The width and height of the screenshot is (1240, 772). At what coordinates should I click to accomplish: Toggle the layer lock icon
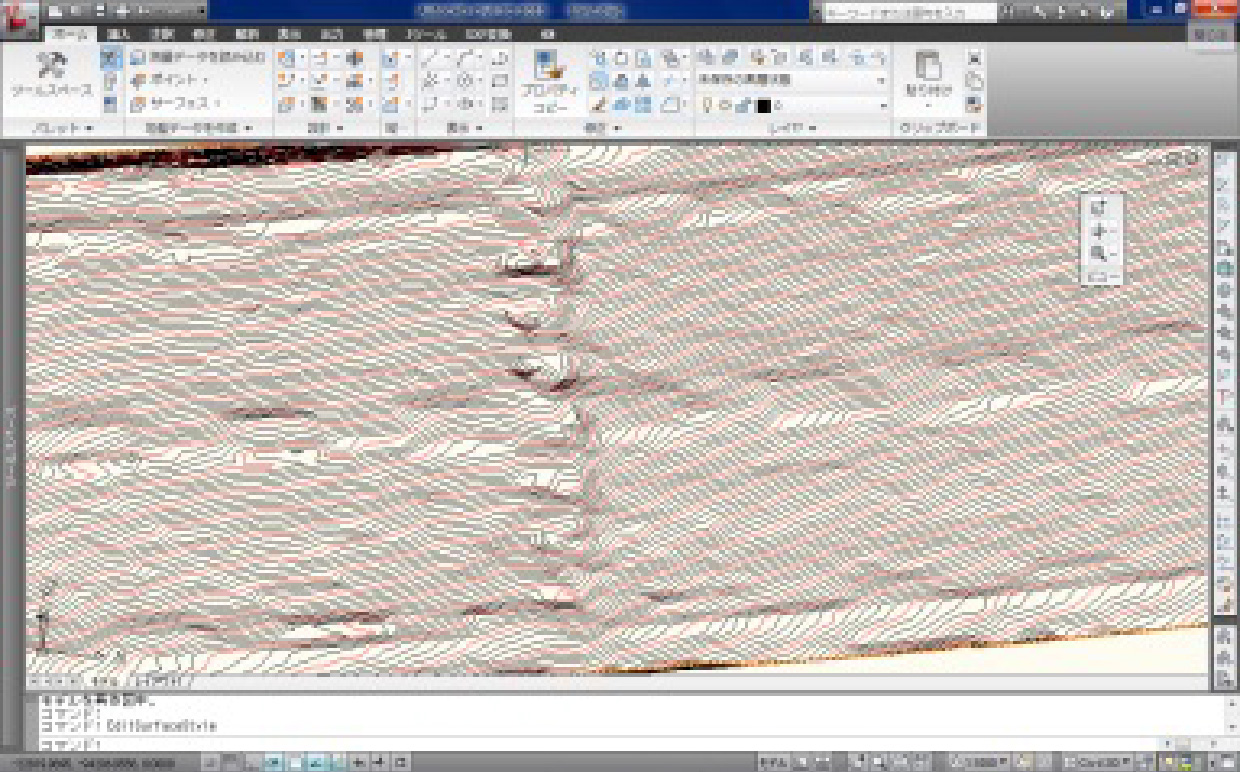click(742, 105)
